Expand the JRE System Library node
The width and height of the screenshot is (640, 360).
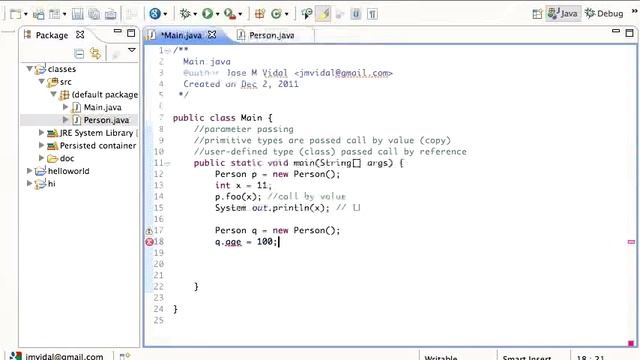[x=41, y=132]
